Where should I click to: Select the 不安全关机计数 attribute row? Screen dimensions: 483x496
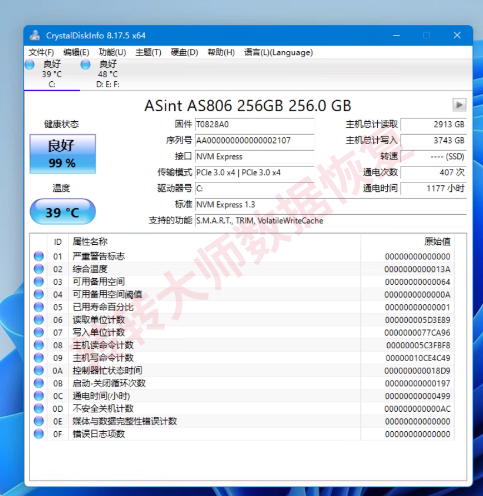click(x=242, y=408)
